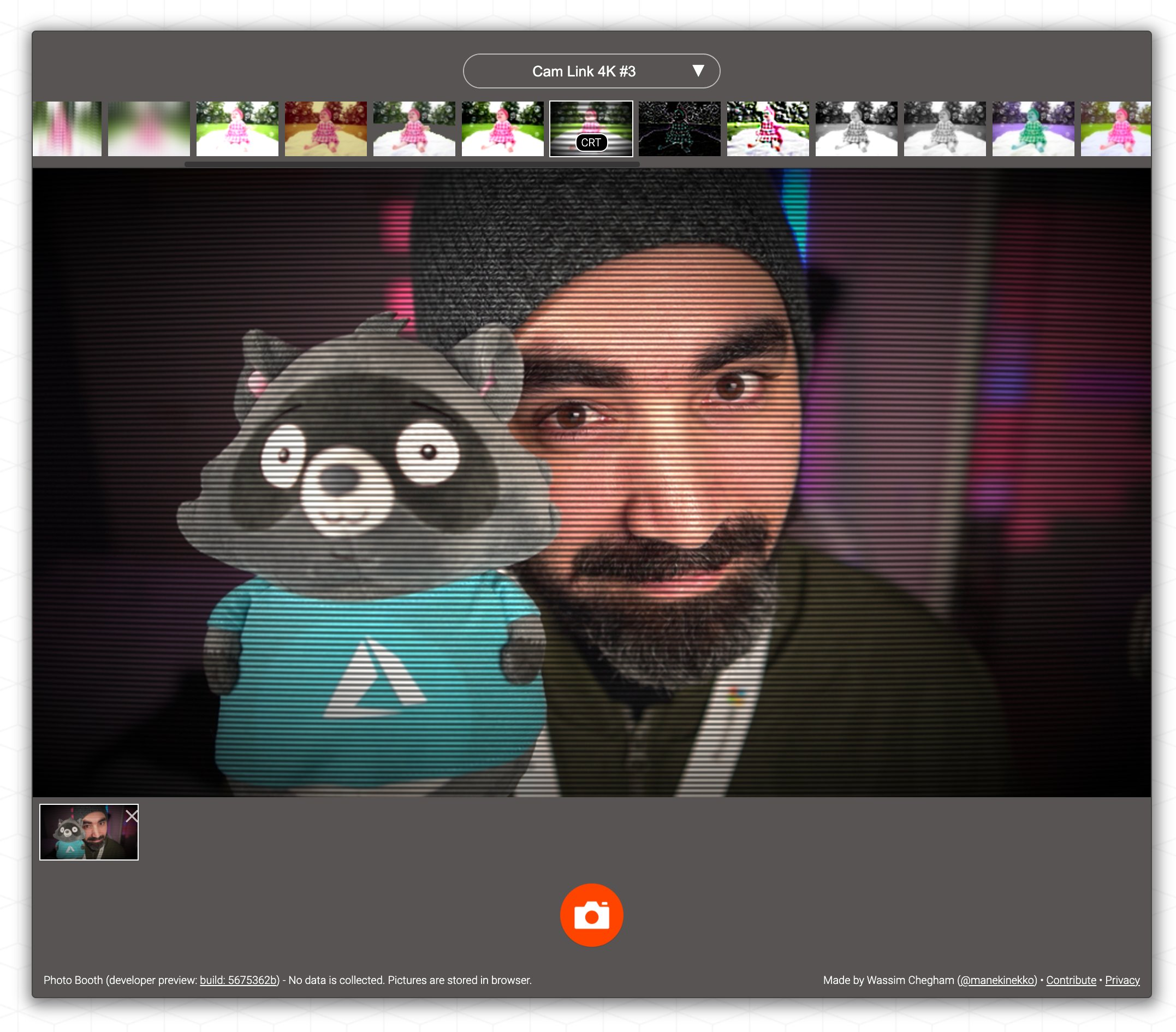The image size is (1176, 1032).
Task: Open the Cam Link 4K #3 camera dropdown
Action: tap(584, 72)
